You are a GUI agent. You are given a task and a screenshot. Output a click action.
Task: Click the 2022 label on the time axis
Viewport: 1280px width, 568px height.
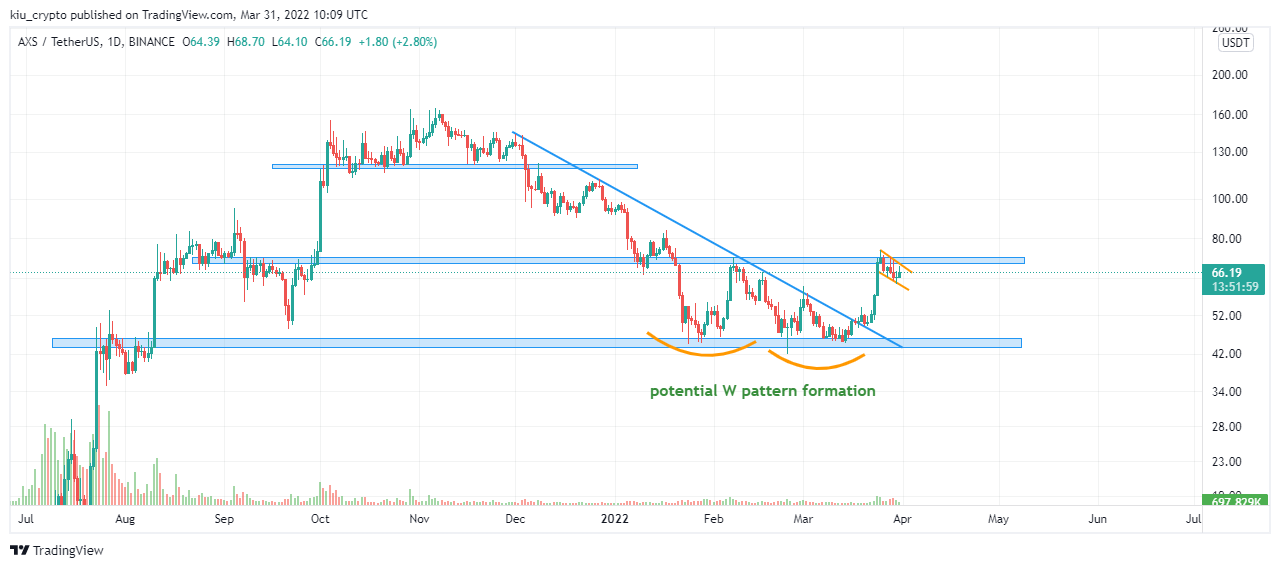pos(614,520)
